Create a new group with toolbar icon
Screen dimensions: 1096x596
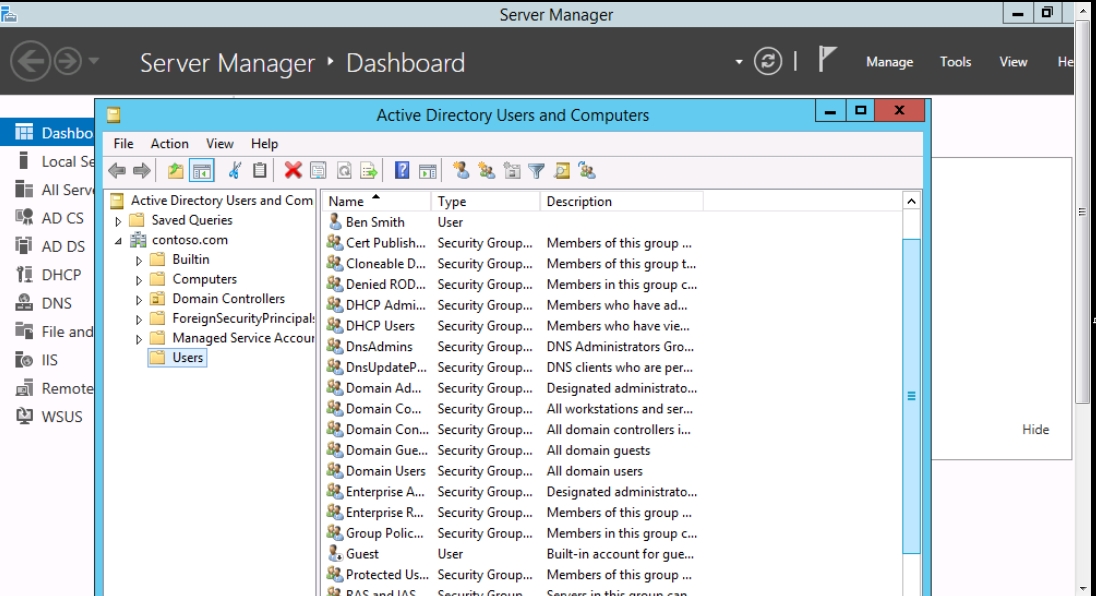click(486, 170)
